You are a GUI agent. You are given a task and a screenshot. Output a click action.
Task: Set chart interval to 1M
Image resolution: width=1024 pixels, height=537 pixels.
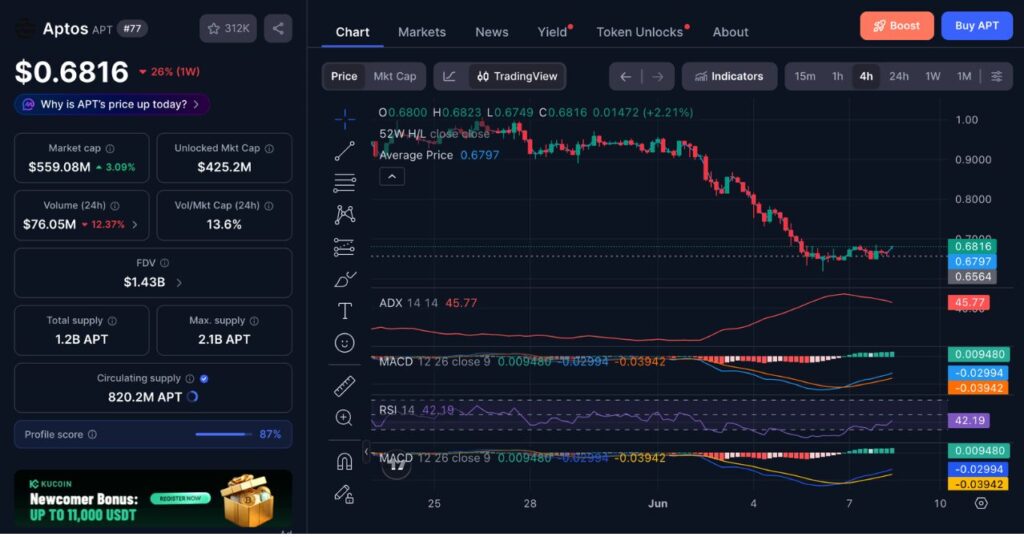(964, 76)
